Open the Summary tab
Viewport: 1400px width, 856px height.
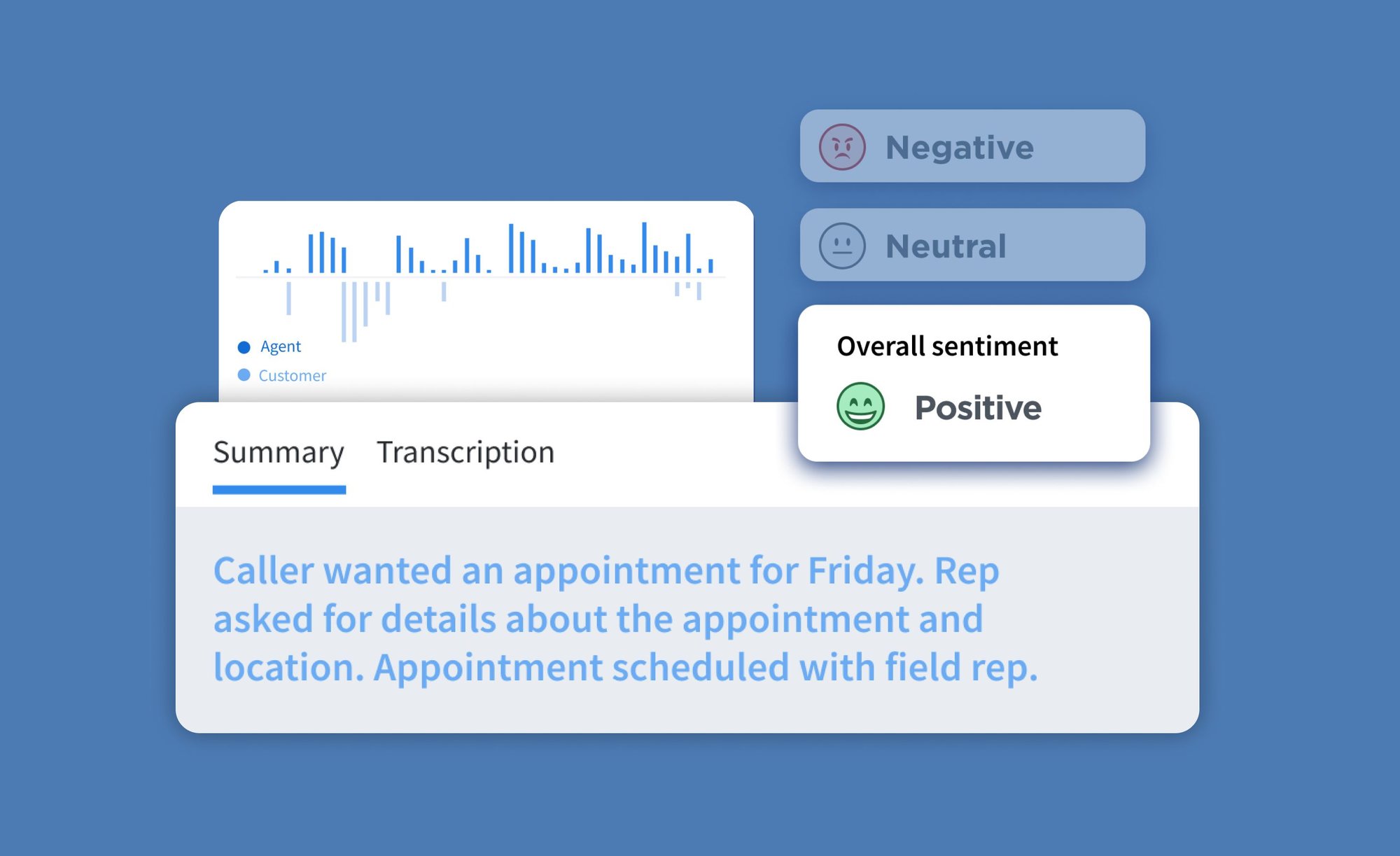pos(279,452)
